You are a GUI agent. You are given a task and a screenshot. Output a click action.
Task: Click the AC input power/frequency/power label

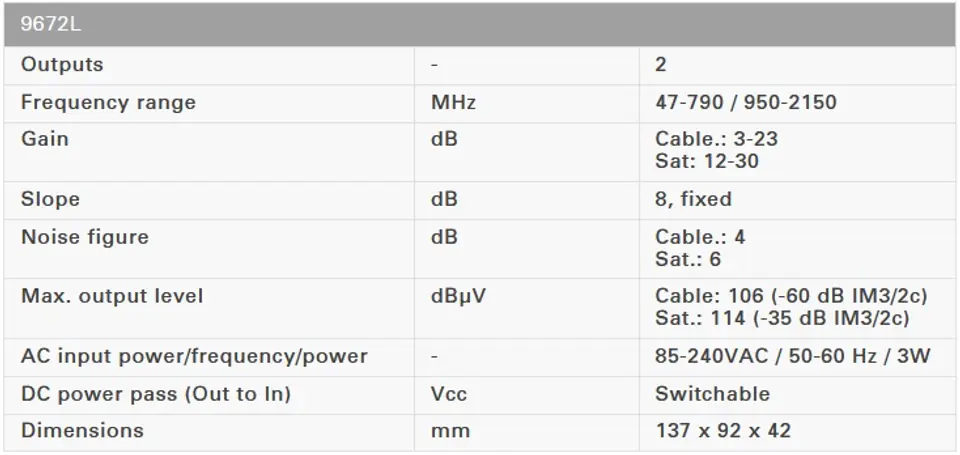pos(194,356)
